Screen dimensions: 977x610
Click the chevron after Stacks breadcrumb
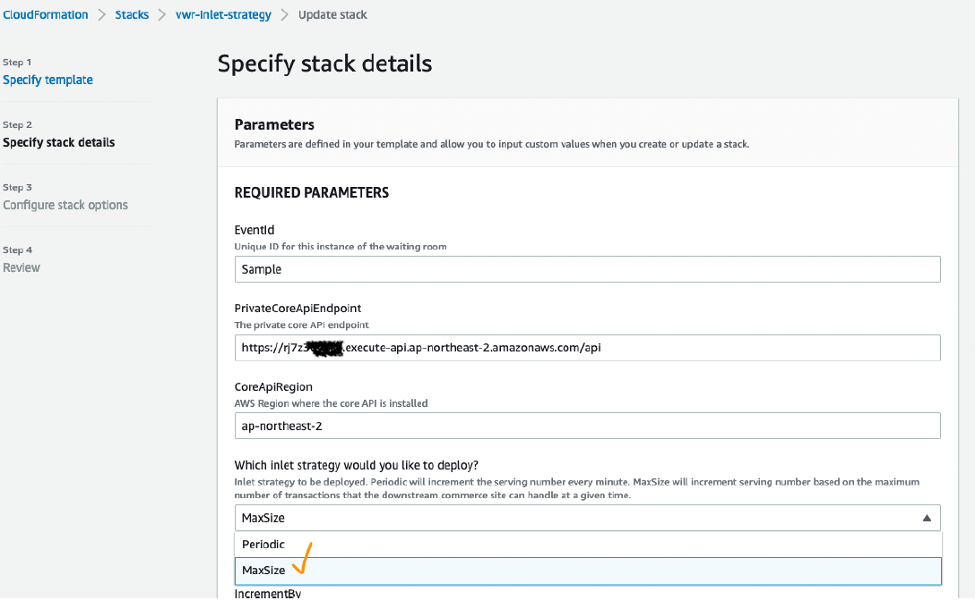(162, 15)
